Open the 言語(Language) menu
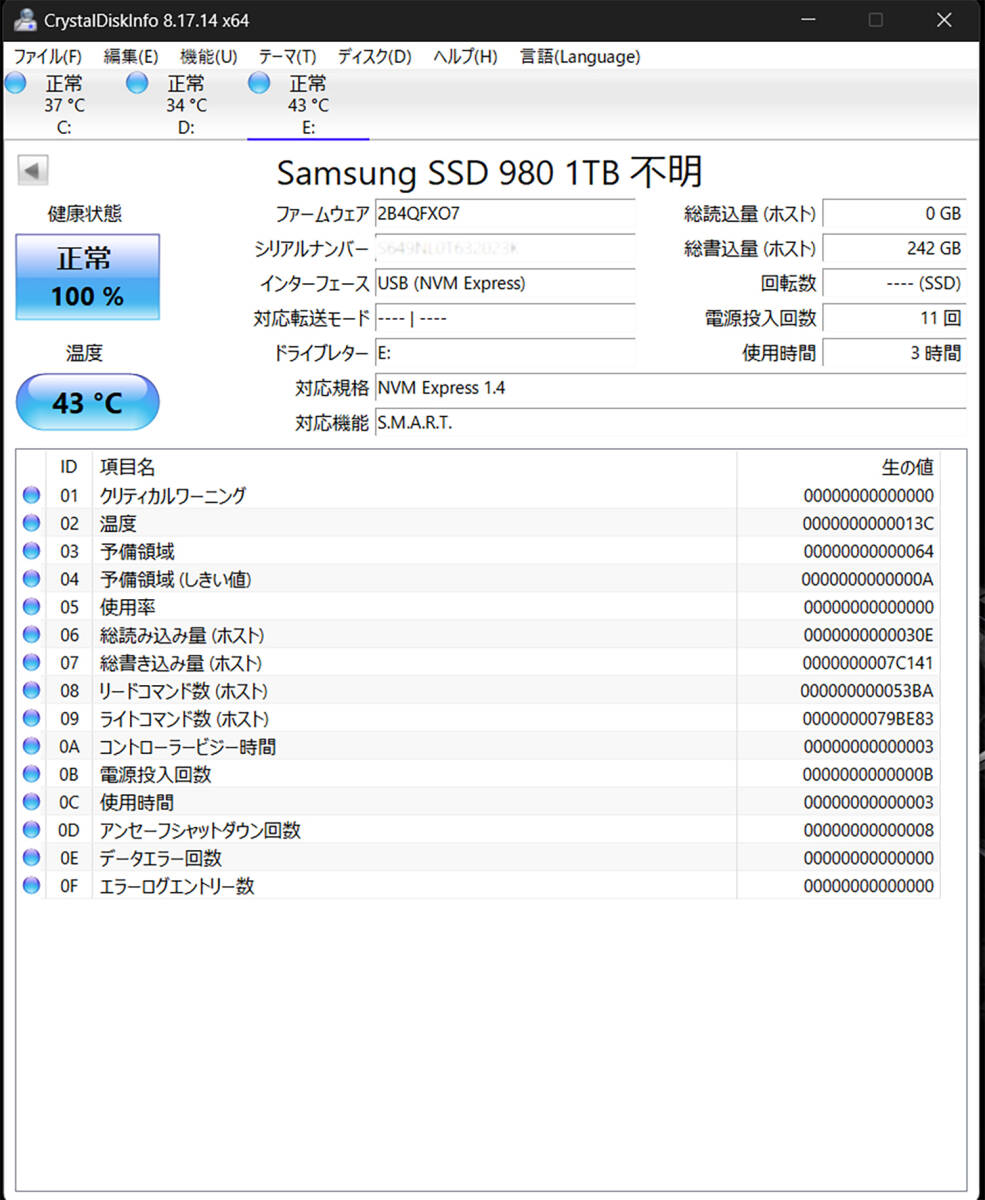Screen dimensions: 985x1200 pyautogui.click(x=580, y=57)
